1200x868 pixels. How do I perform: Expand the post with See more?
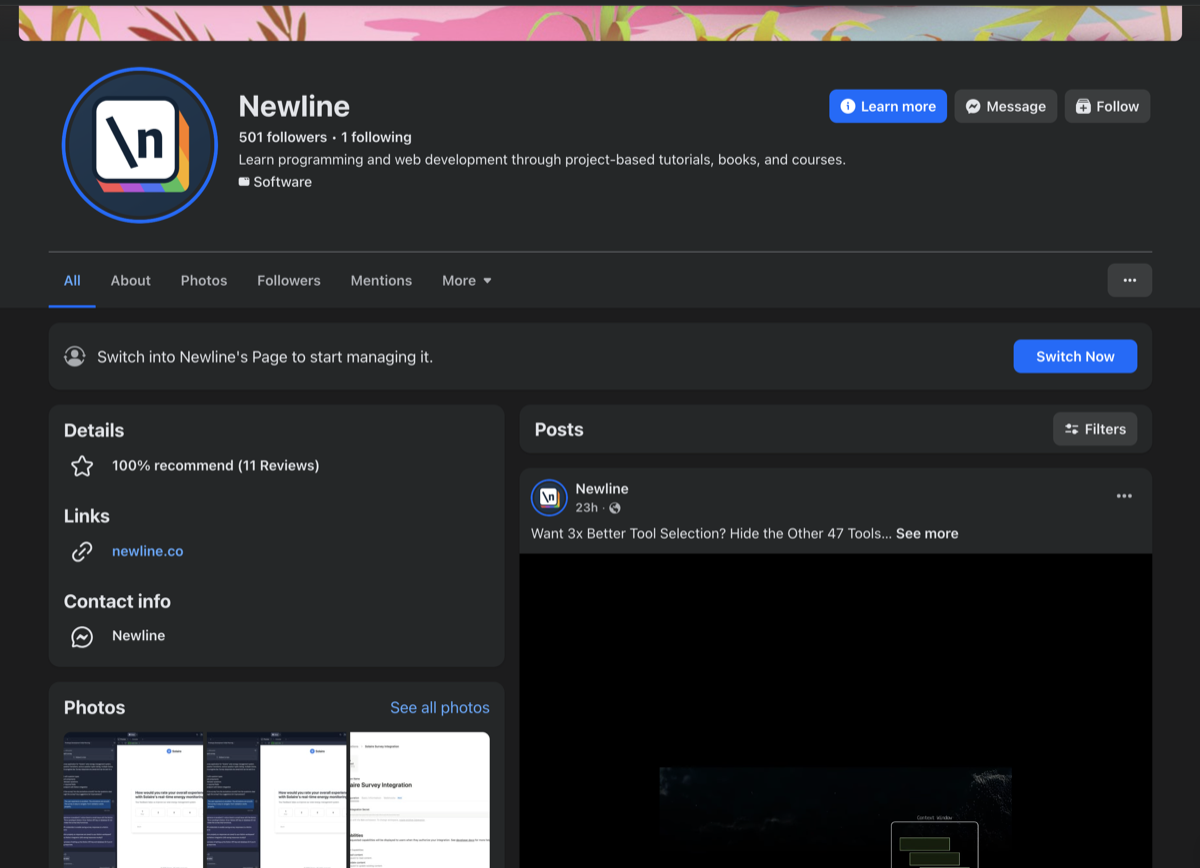(927, 533)
